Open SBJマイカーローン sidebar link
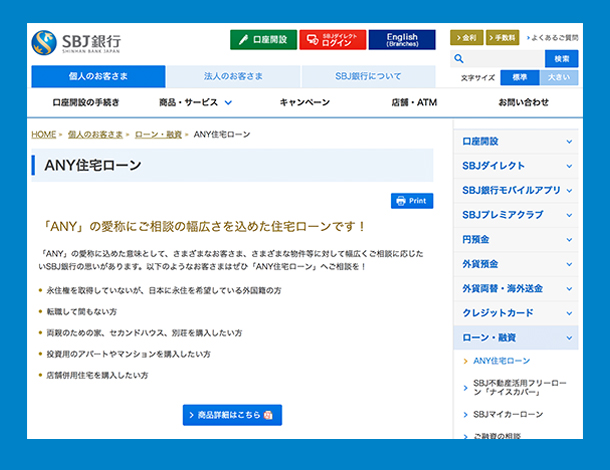 click(x=508, y=415)
